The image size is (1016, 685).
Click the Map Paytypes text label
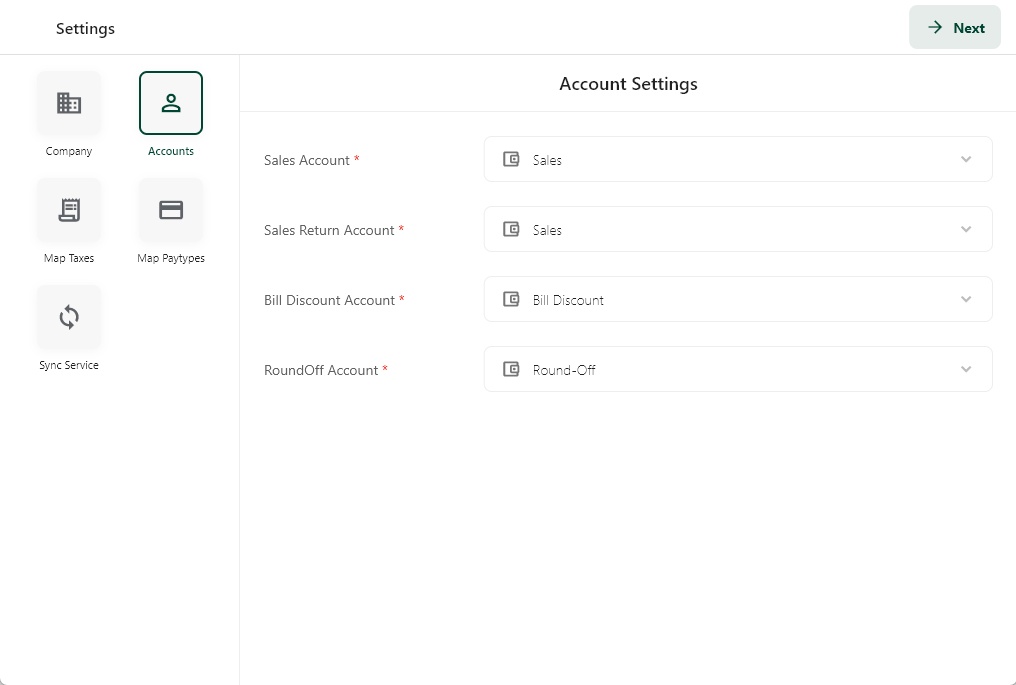click(x=171, y=258)
